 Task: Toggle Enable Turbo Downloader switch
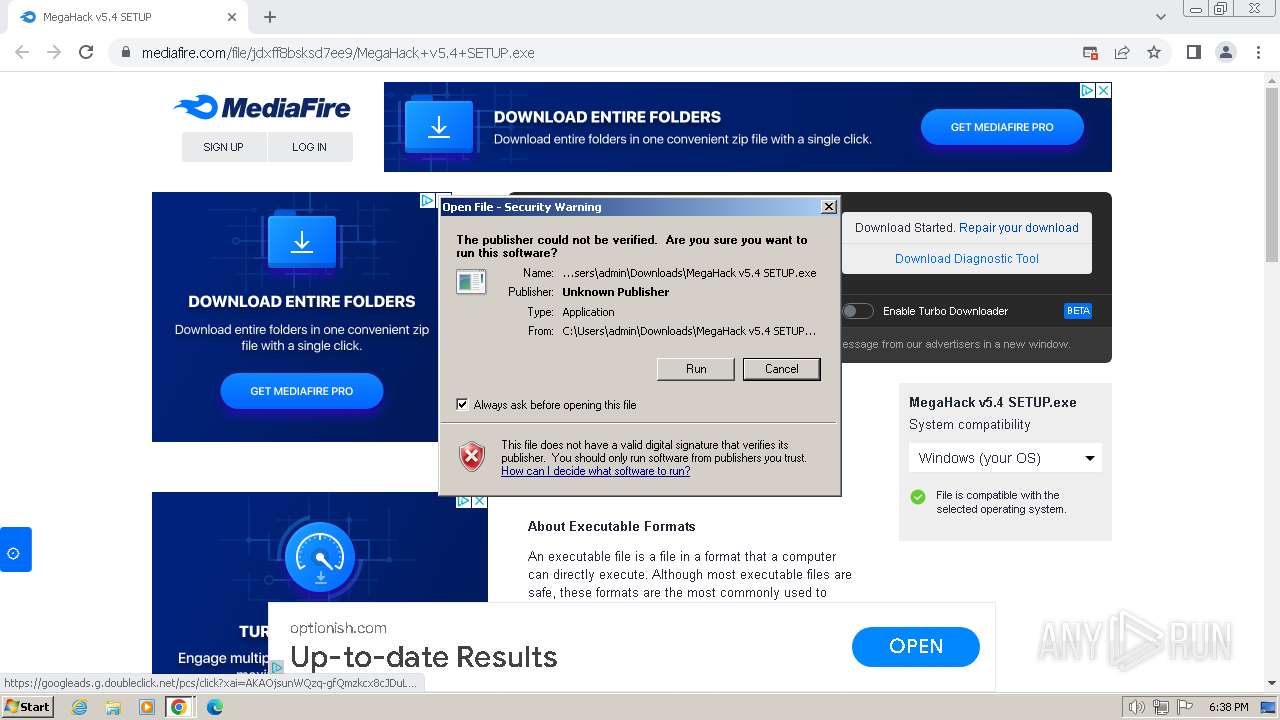(x=857, y=311)
